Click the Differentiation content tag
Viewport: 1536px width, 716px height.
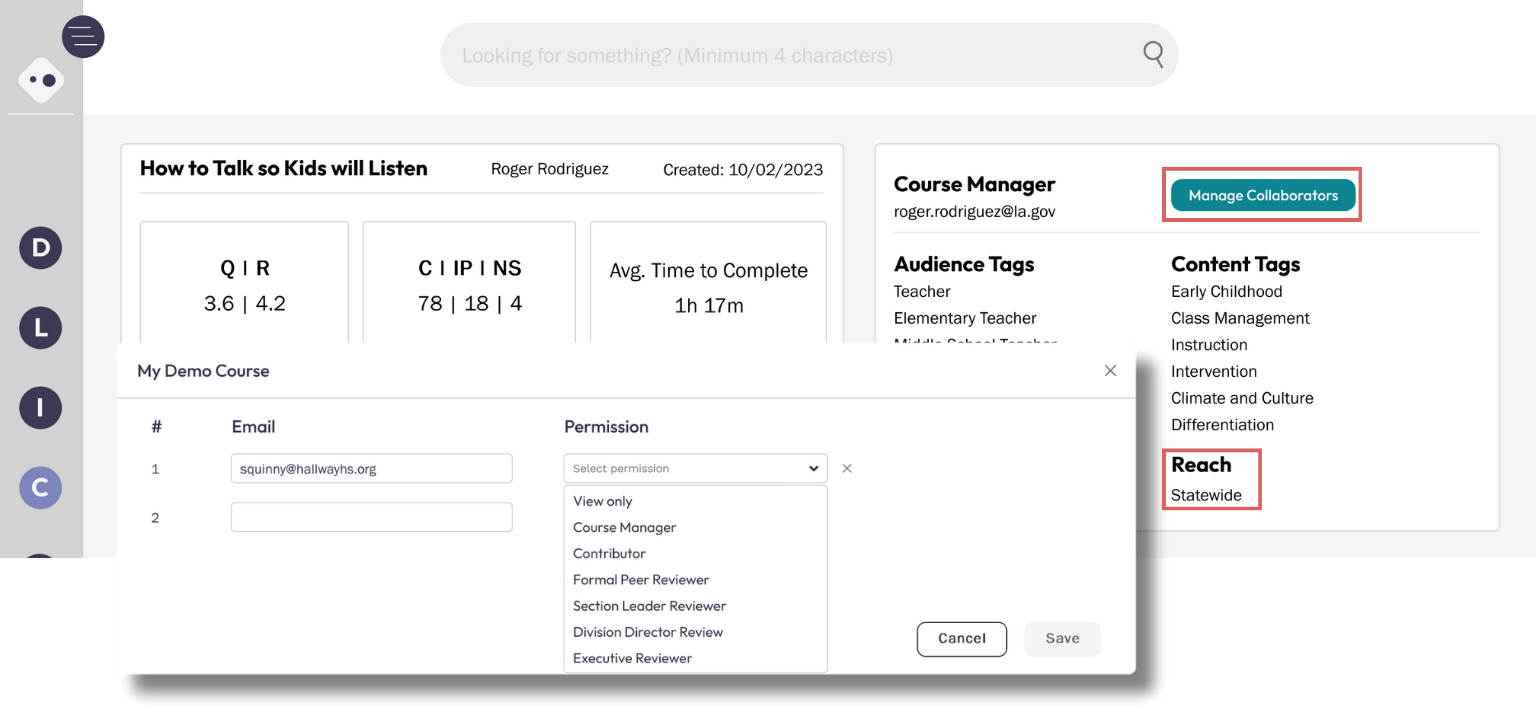pyautogui.click(x=1222, y=424)
